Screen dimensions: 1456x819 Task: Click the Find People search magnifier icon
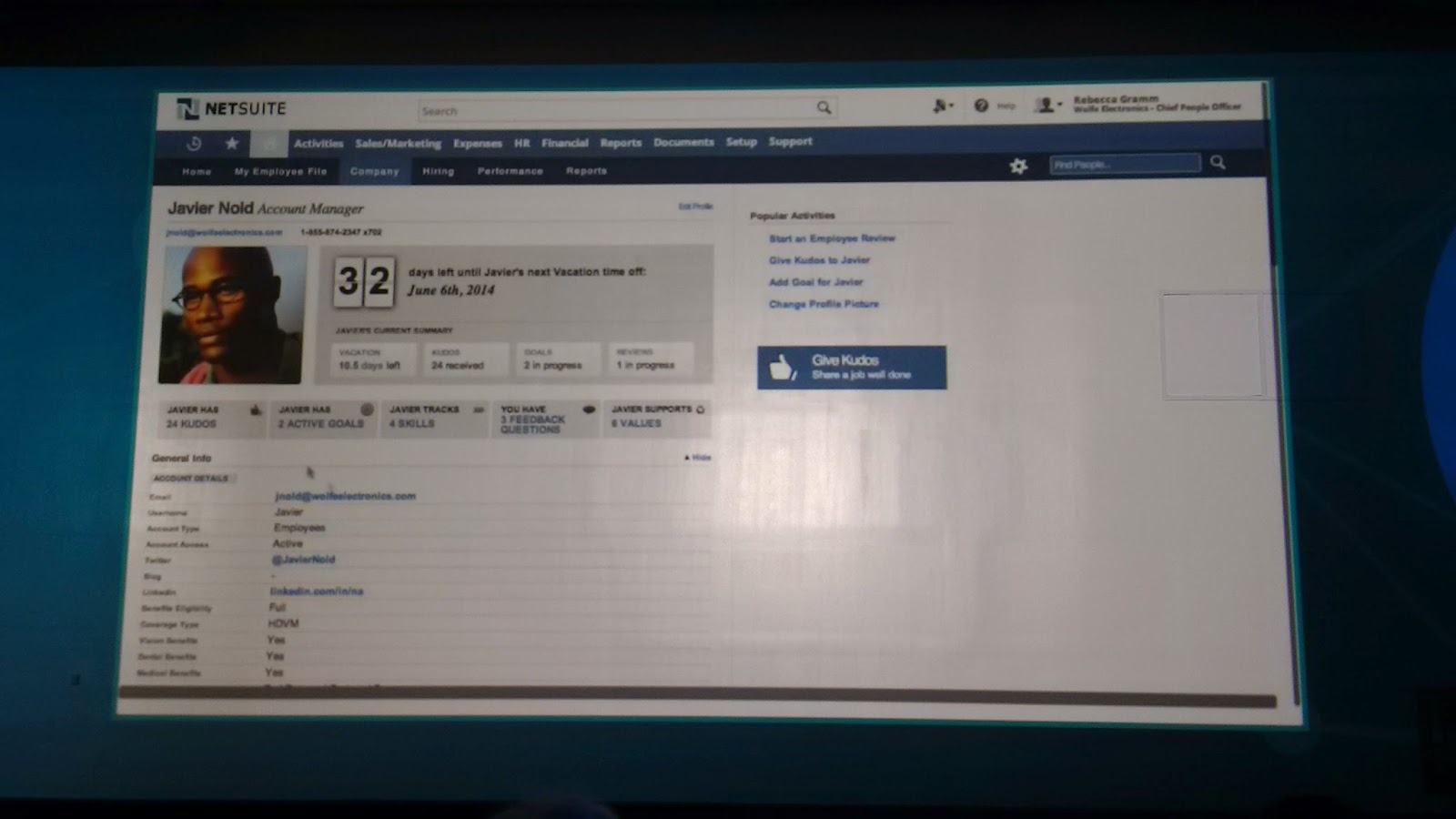[x=1218, y=163]
